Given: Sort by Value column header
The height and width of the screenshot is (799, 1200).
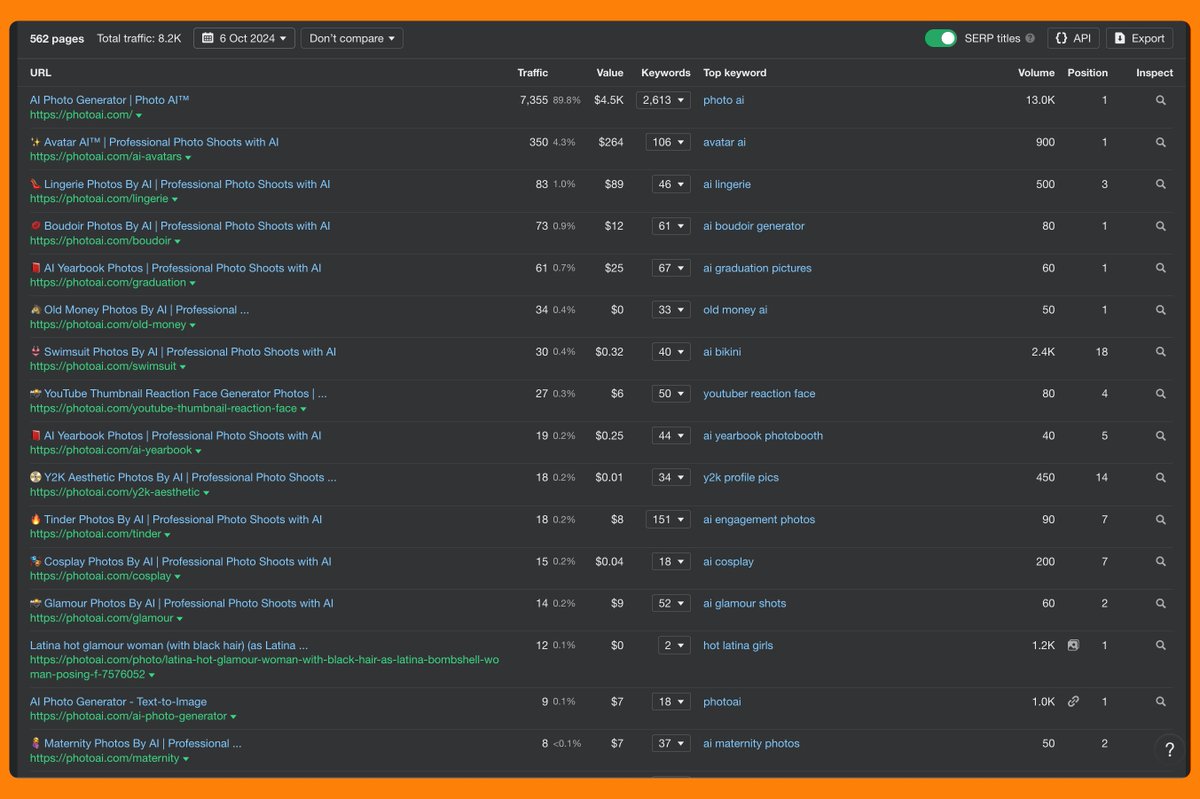Looking at the screenshot, I should 610,73.
